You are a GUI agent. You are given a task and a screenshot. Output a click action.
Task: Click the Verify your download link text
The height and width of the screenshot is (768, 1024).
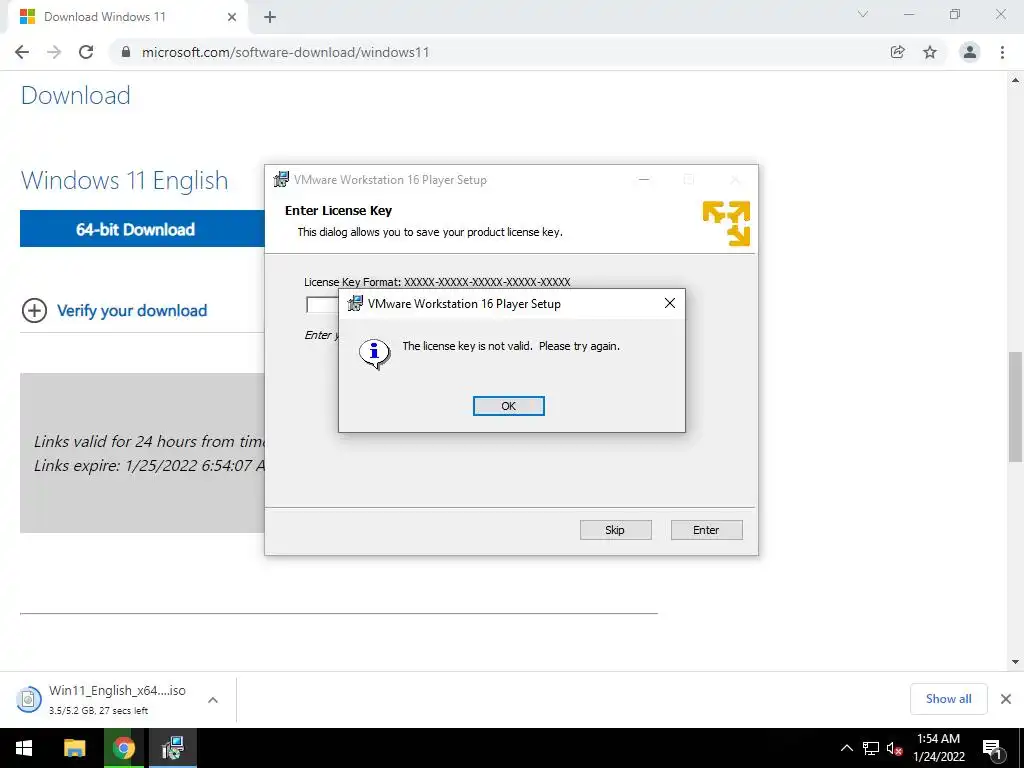coord(132,310)
